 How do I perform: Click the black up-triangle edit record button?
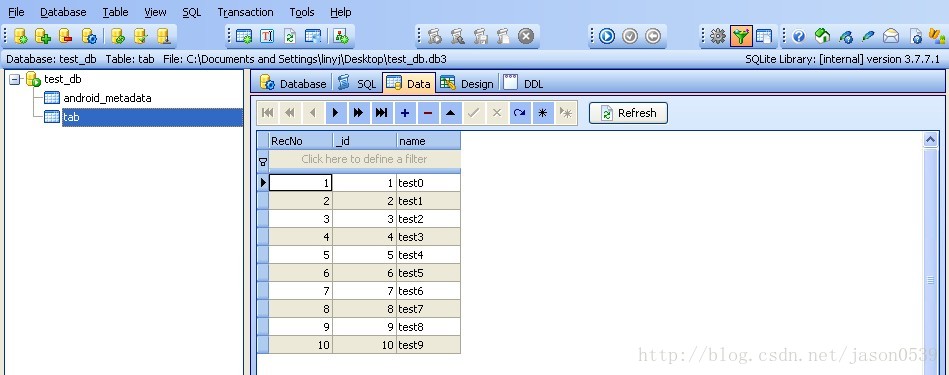tap(450, 113)
